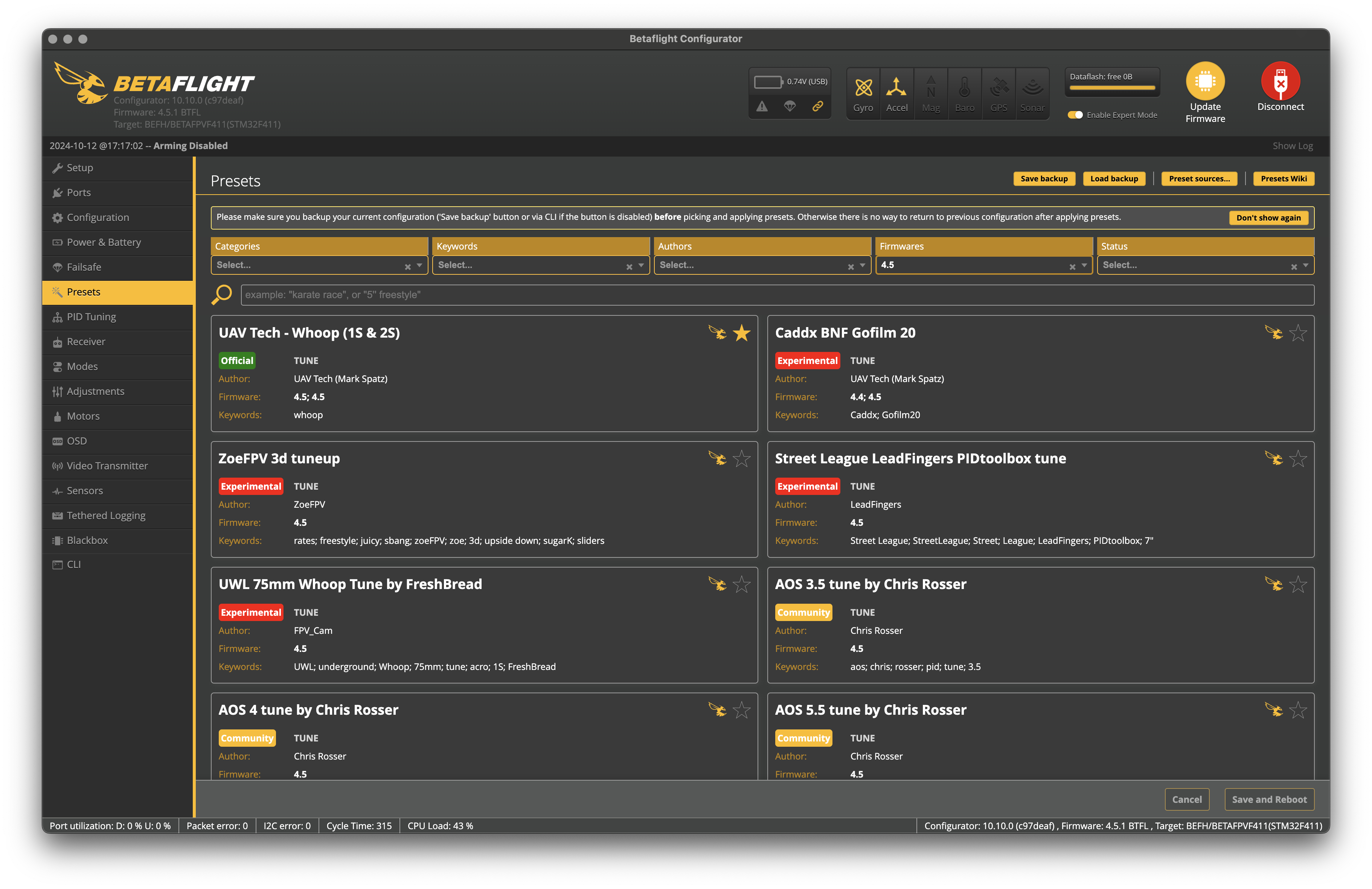Click the Accel sensor icon
The image size is (1372, 889).
[x=896, y=88]
